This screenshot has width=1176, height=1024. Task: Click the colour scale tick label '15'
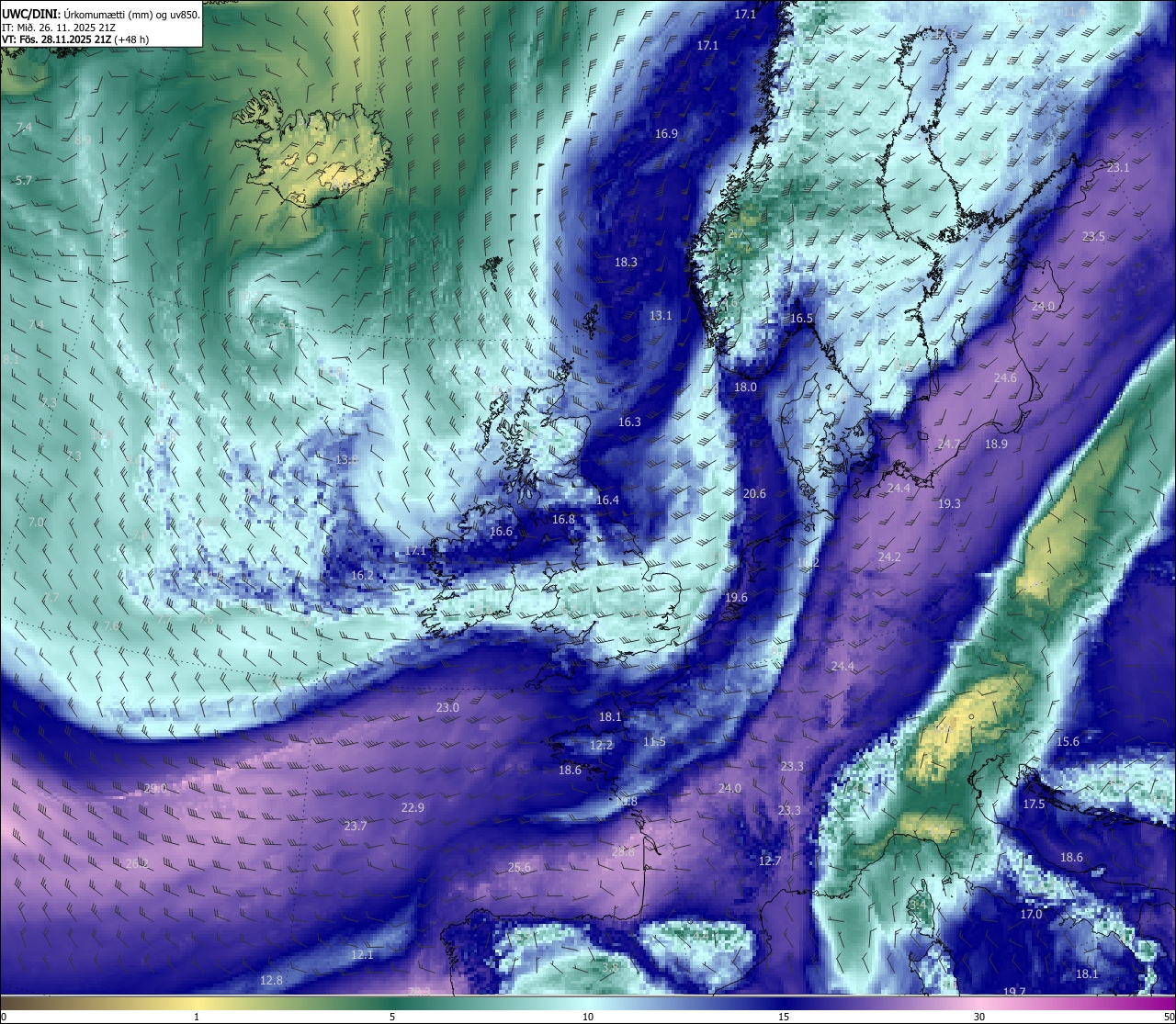(x=784, y=1017)
